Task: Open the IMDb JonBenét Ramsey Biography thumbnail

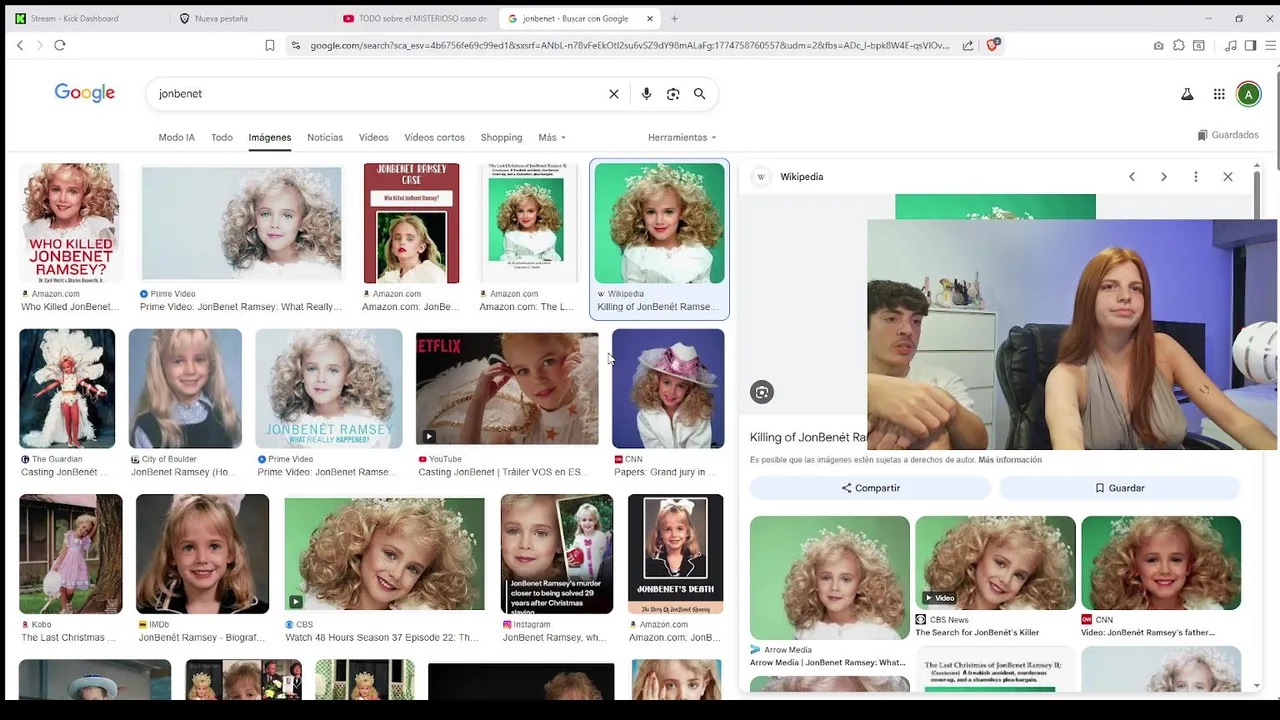Action: click(x=202, y=553)
